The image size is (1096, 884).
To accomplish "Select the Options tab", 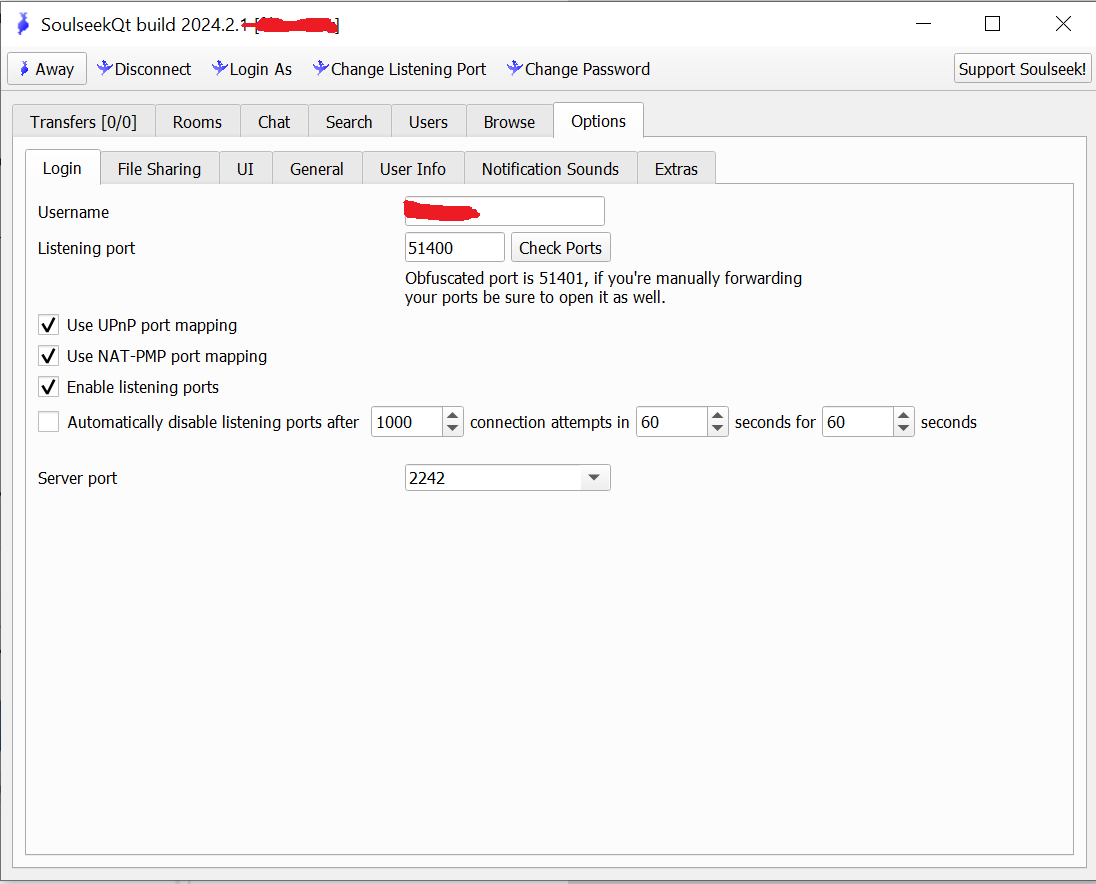I will point(598,121).
